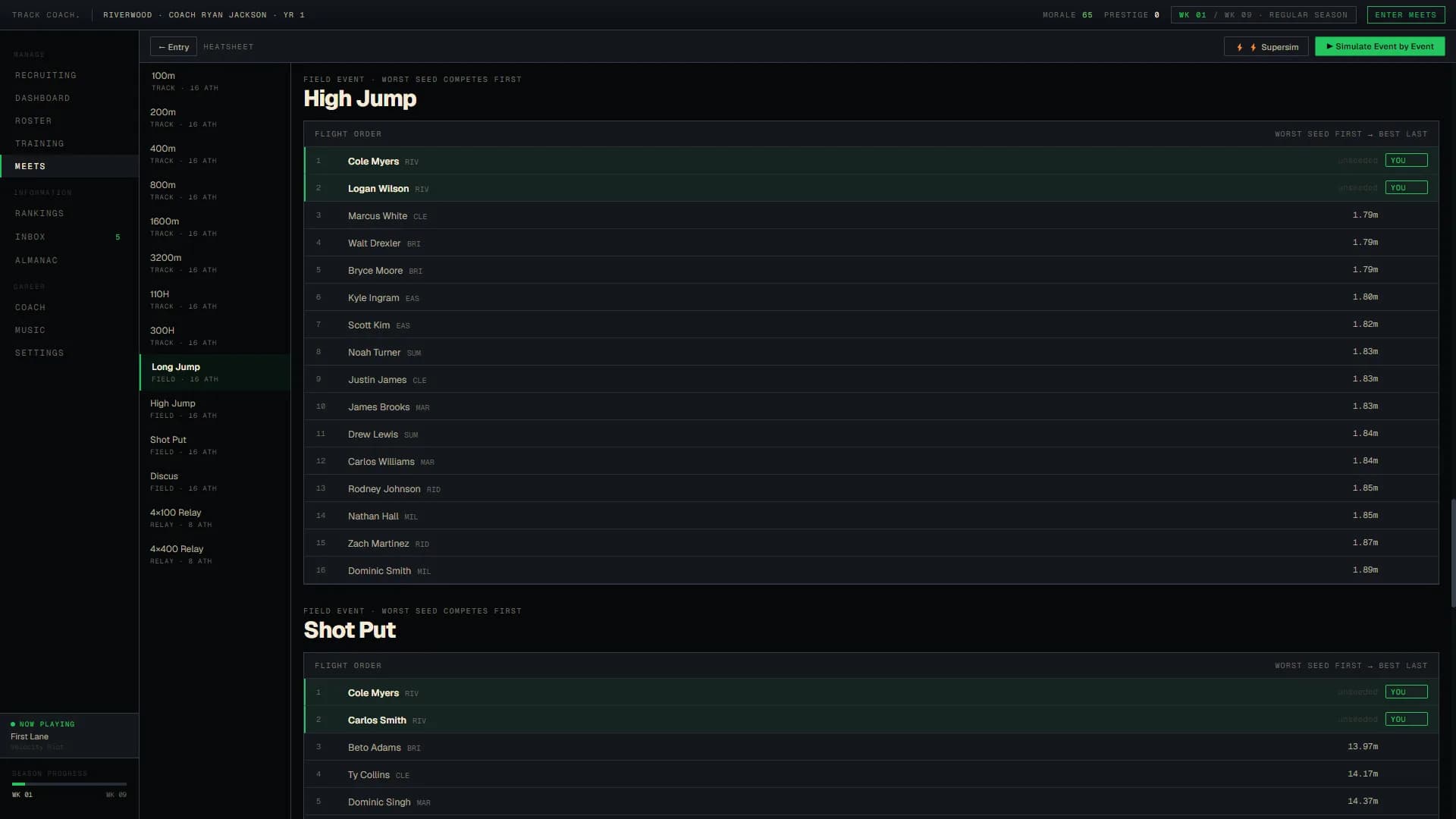Image resolution: width=1456 pixels, height=819 pixels.
Task: Select the 400m event
Action: click(215, 154)
